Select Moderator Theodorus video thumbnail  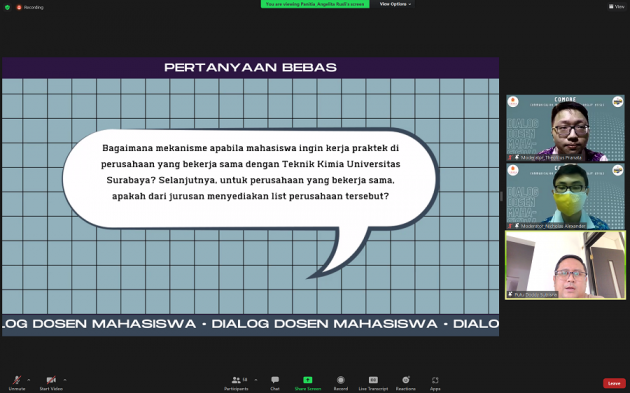point(565,128)
